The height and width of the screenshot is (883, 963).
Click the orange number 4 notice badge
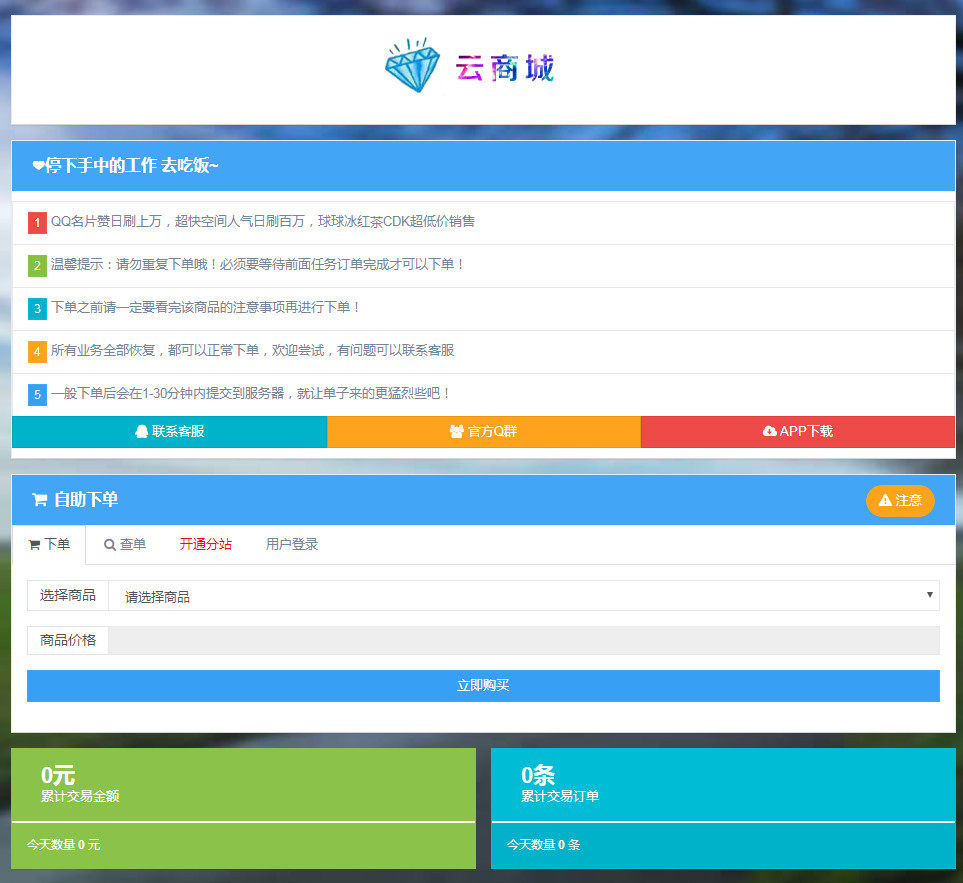tap(37, 352)
